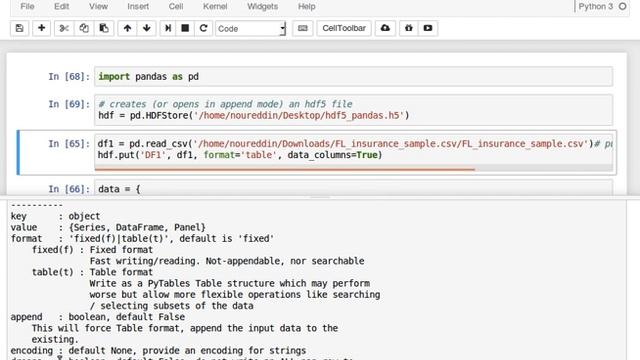The height and width of the screenshot is (360, 640).
Task: Run the current cell with the run icon
Action: (168, 28)
